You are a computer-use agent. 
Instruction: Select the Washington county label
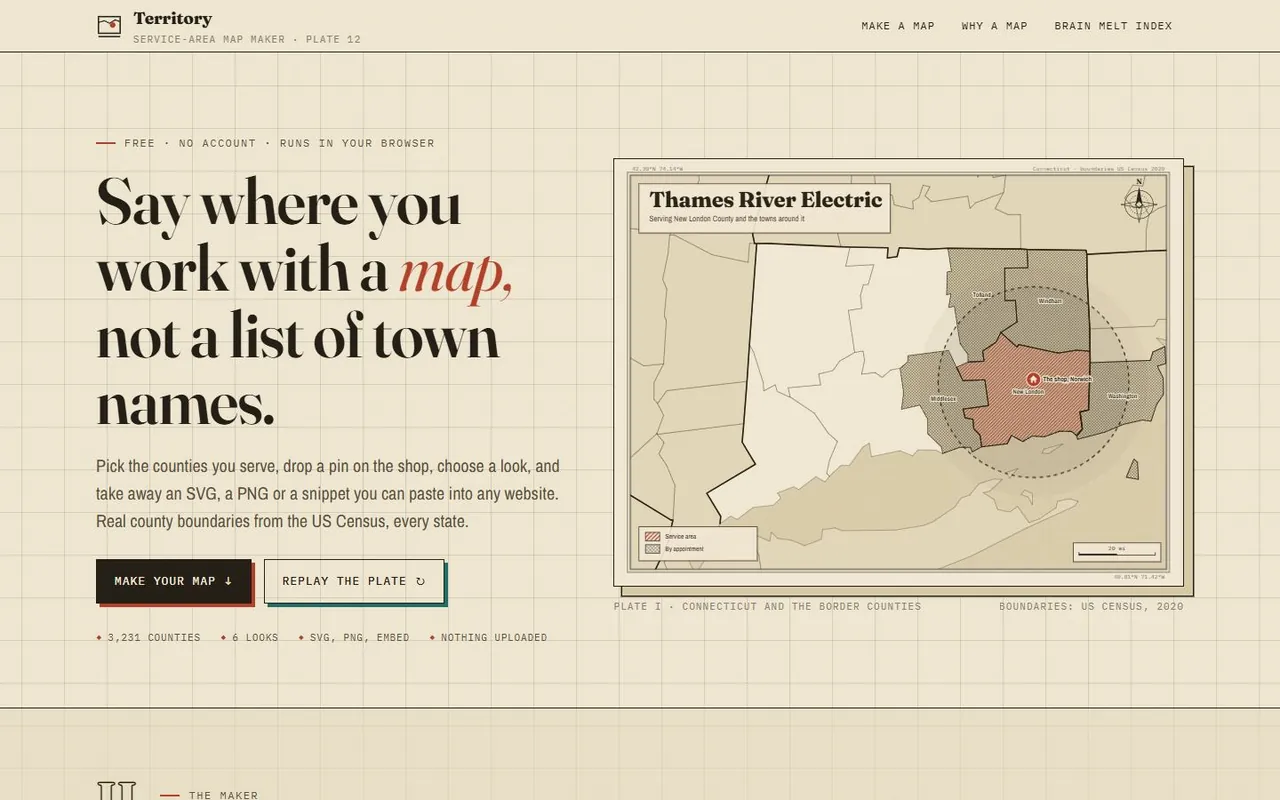[1122, 396]
